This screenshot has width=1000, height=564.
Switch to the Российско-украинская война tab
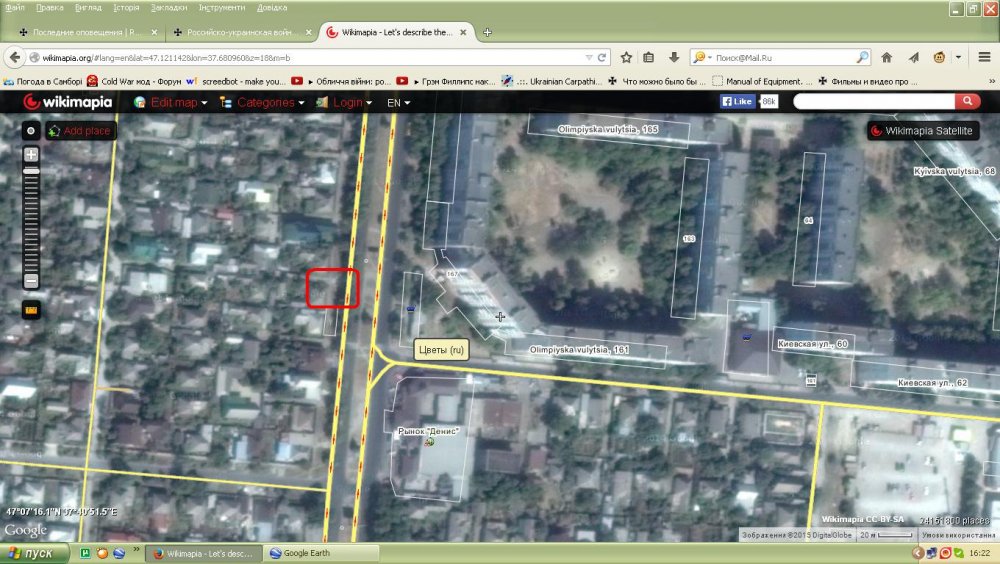click(240, 32)
